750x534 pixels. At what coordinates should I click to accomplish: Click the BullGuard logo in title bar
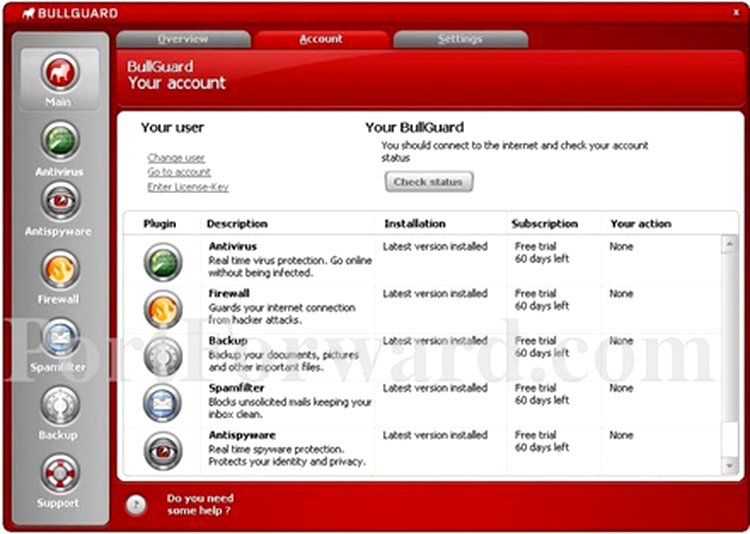[x=70, y=13]
